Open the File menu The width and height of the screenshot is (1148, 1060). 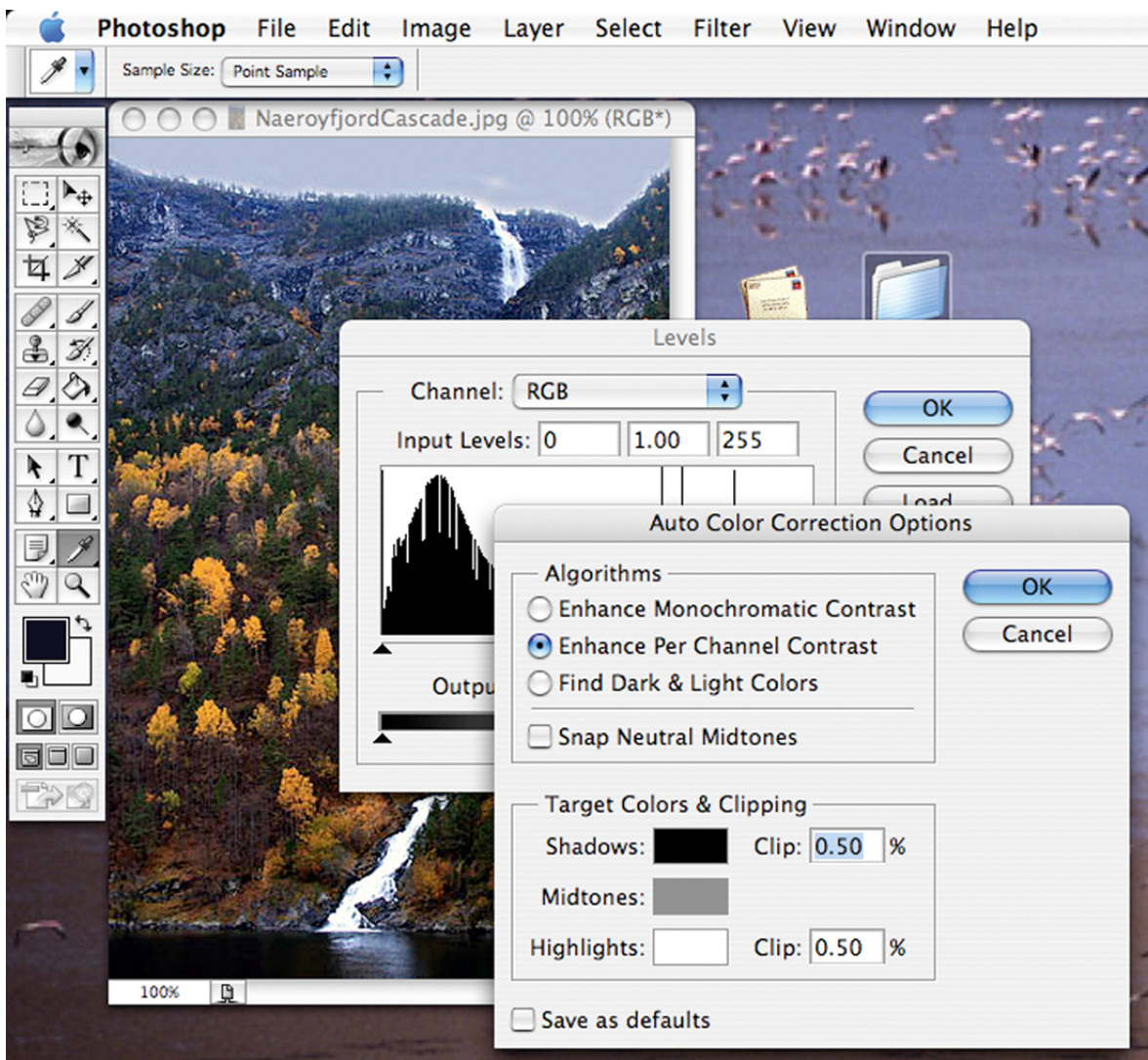[x=276, y=27]
